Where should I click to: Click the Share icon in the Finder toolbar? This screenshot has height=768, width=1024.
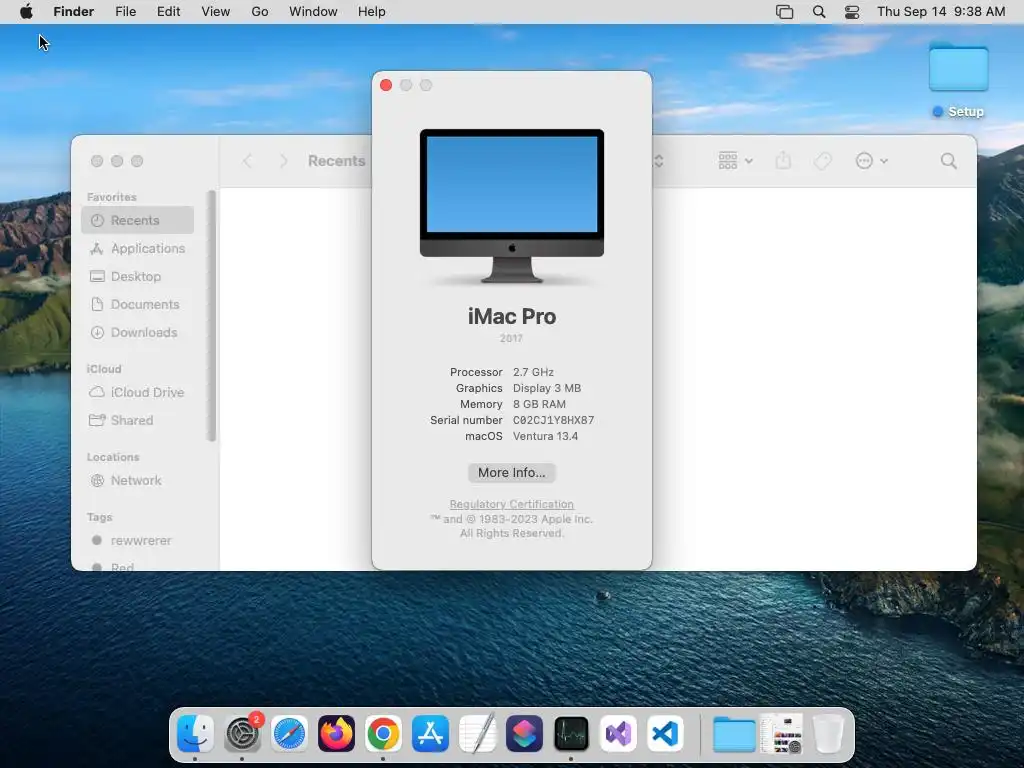tap(783, 161)
